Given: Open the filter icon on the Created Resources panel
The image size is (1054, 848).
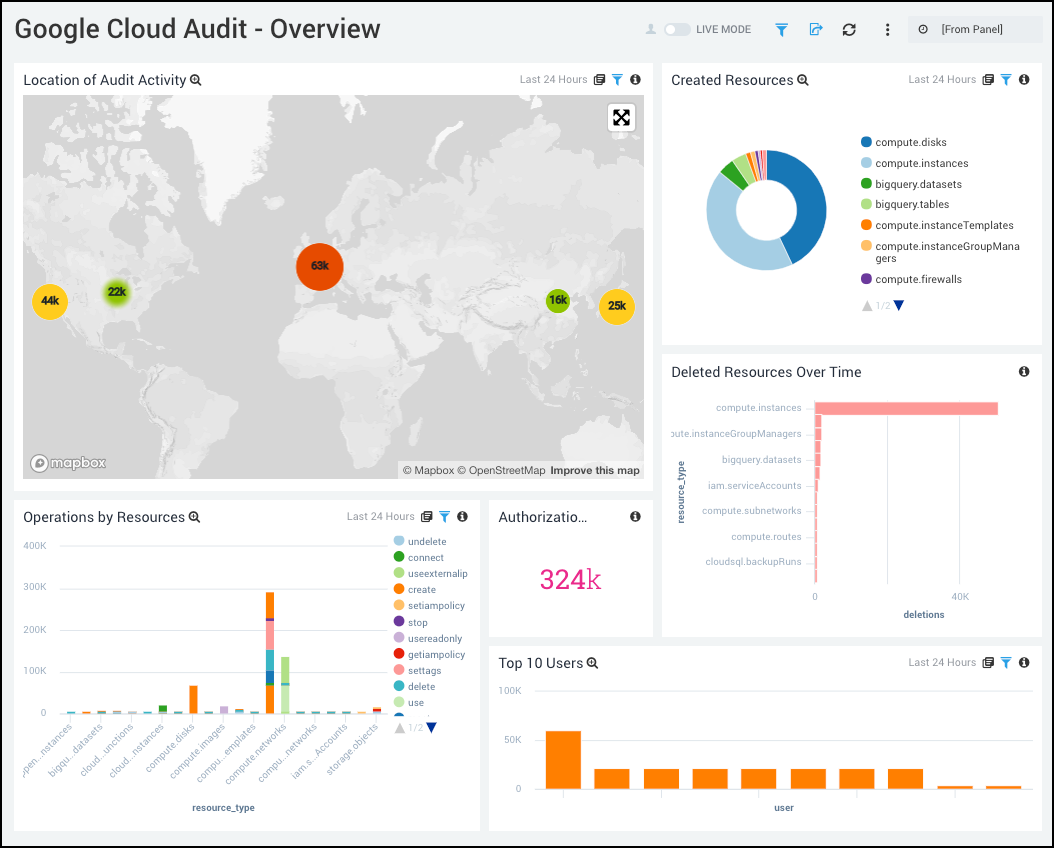Looking at the screenshot, I should pos(1006,79).
